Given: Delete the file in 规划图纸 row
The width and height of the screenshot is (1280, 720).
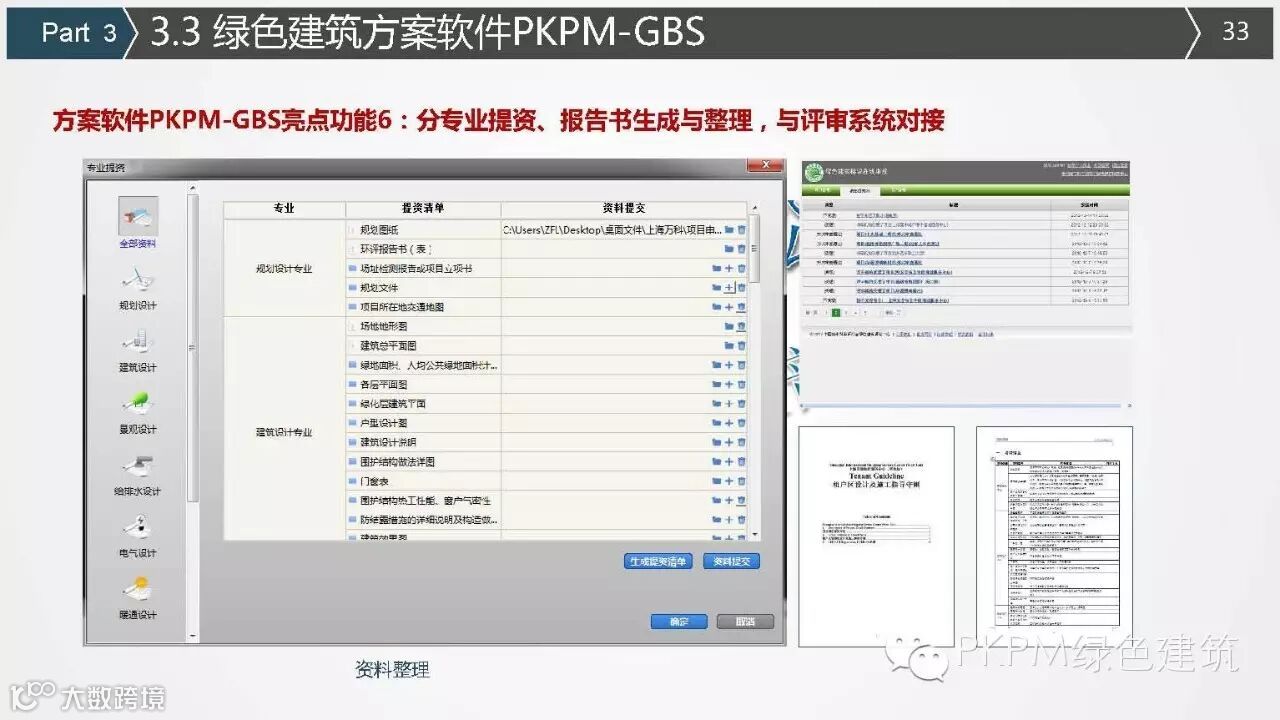Looking at the screenshot, I should (741, 230).
